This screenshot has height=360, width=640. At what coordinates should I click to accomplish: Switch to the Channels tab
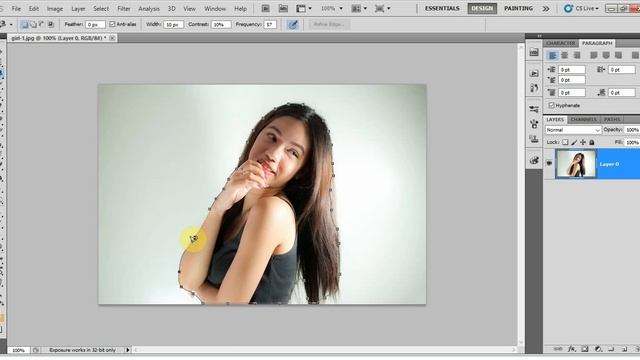[x=583, y=119]
